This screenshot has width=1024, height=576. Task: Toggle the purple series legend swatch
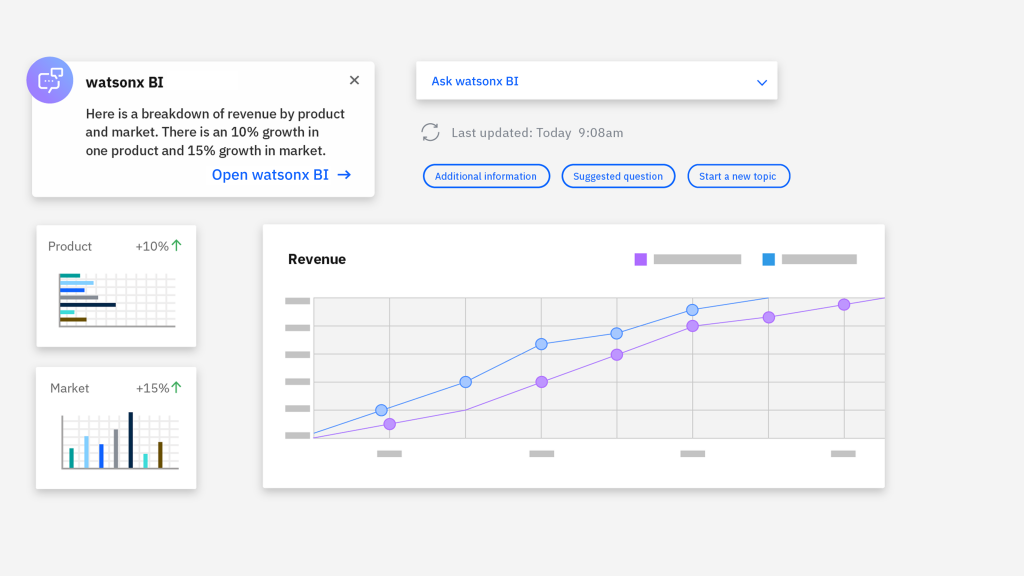click(x=641, y=259)
